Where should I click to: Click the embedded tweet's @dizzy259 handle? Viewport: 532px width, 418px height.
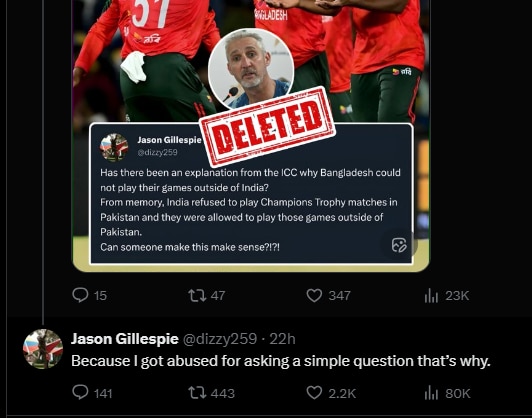pyautogui.click(x=157, y=152)
